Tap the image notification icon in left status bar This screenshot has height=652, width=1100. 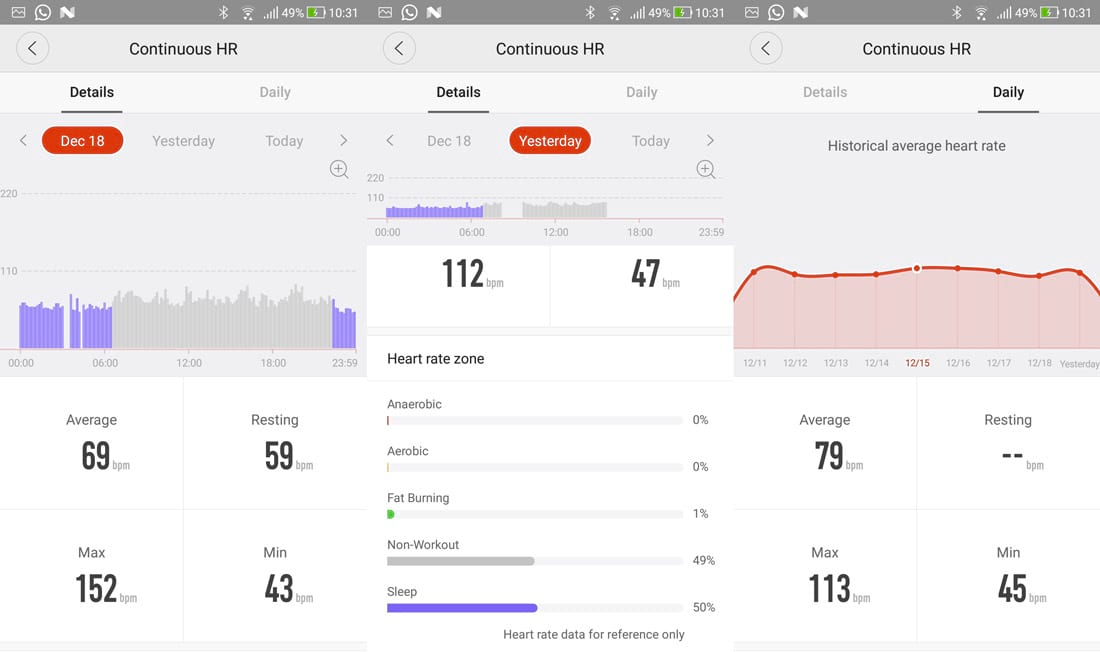click(18, 12)
